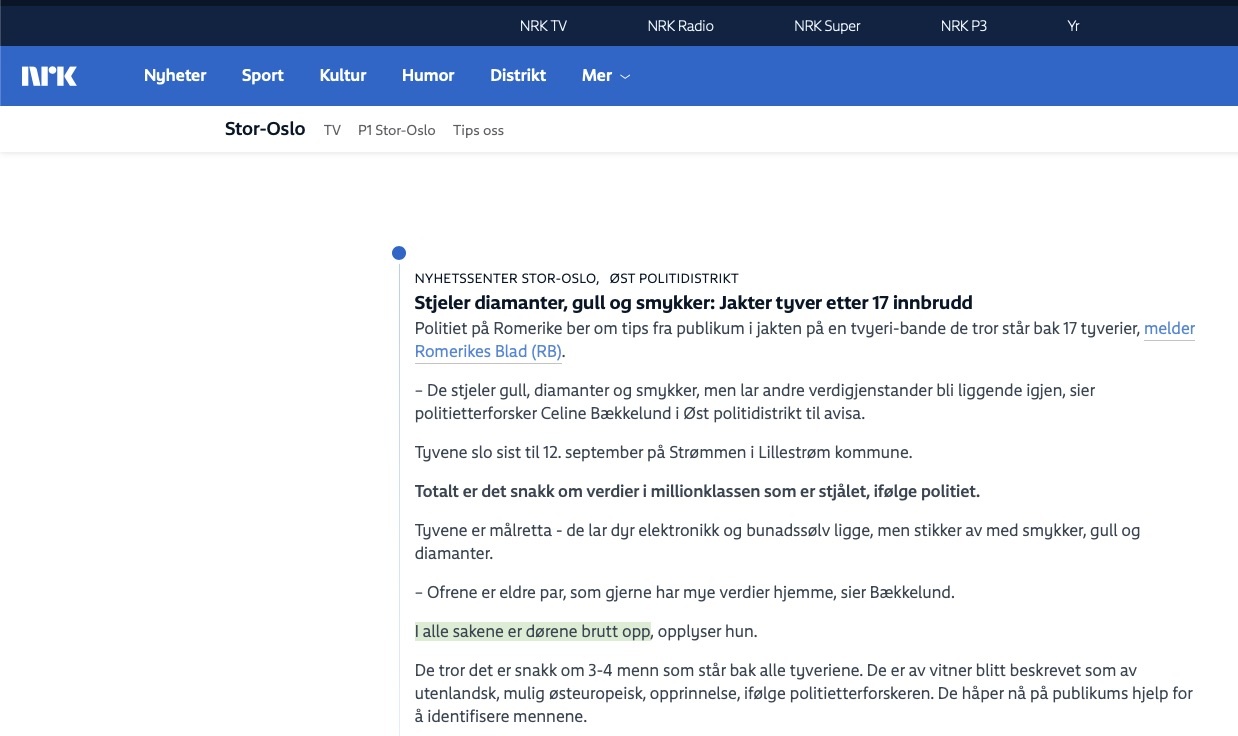
Task: Open the Romerikes Blad (RB) source link
Action: pyautogui.click(x=488, y=351)
